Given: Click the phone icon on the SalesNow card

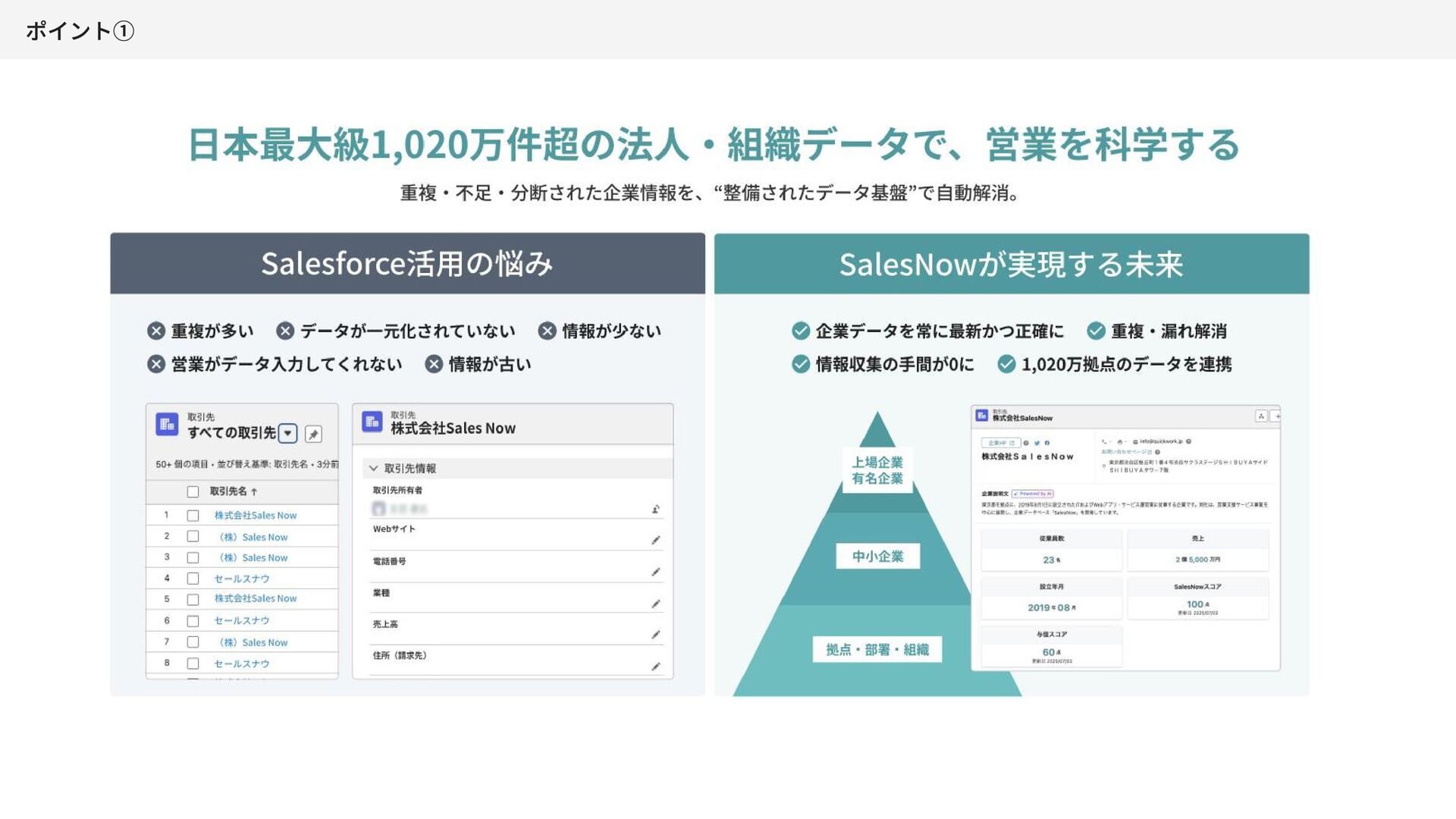Looking at the screenshot, I should (x=1104, y=441).
